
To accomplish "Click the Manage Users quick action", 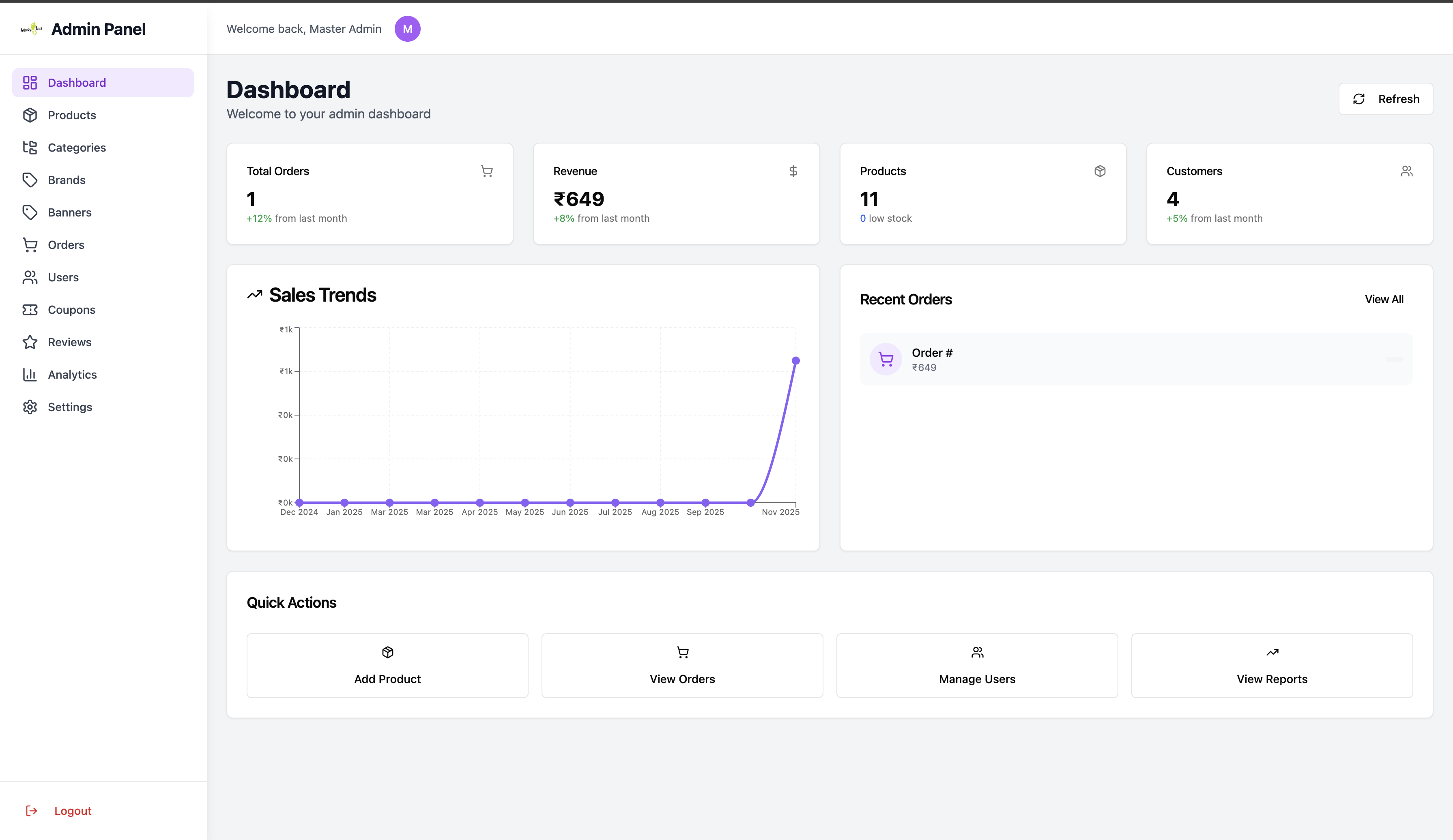I will pos(977,666).
